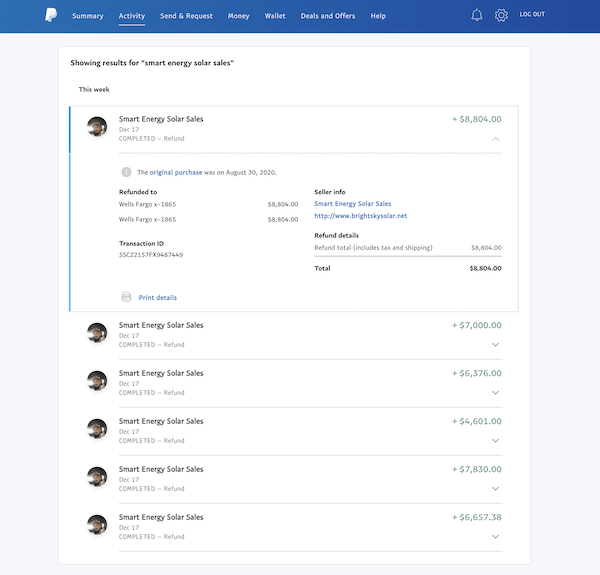
Task: Open the Money tab
Action: pyautogui.click(x=238, y=16)
